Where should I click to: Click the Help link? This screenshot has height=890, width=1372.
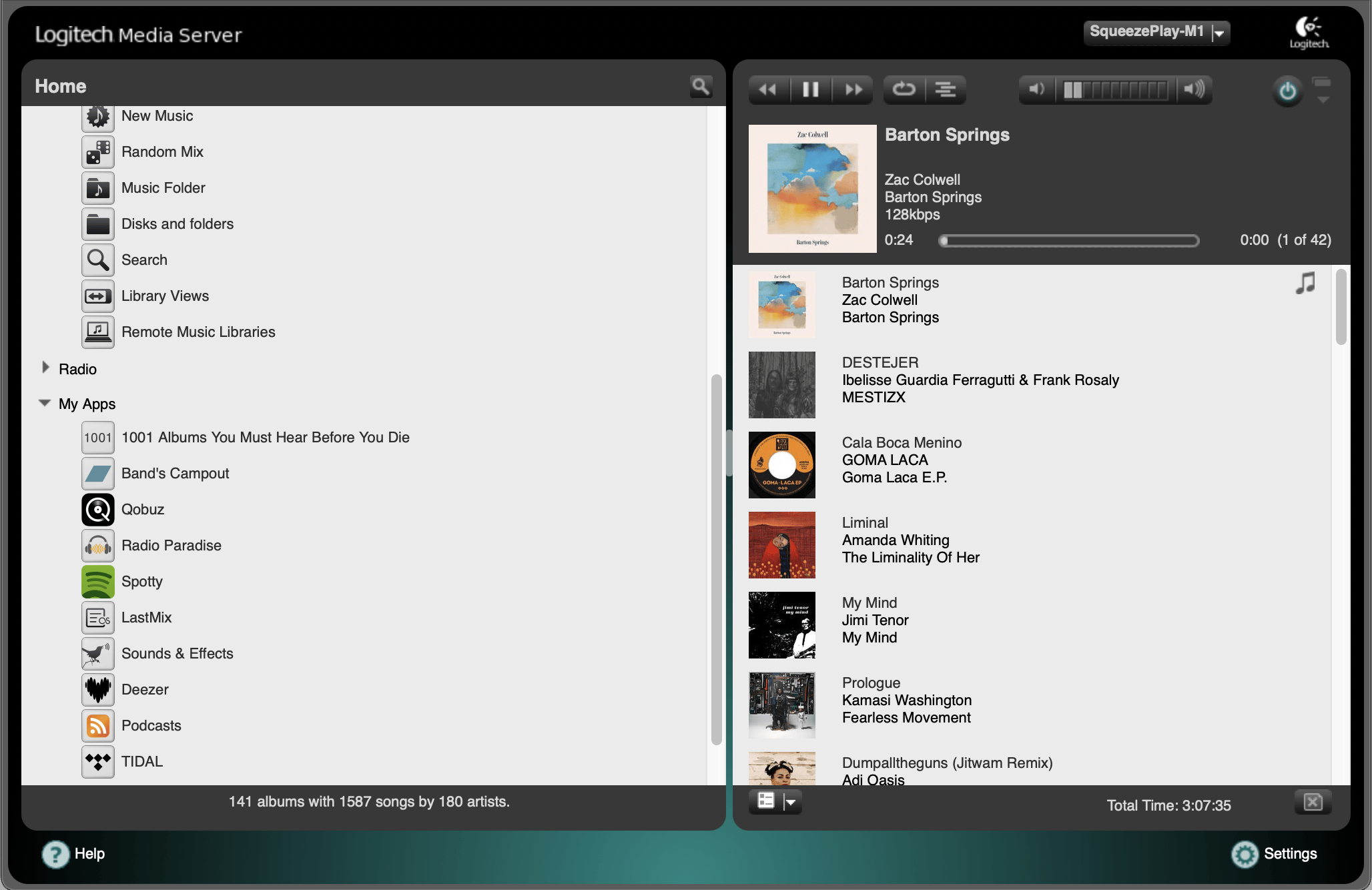pos(89,854)
